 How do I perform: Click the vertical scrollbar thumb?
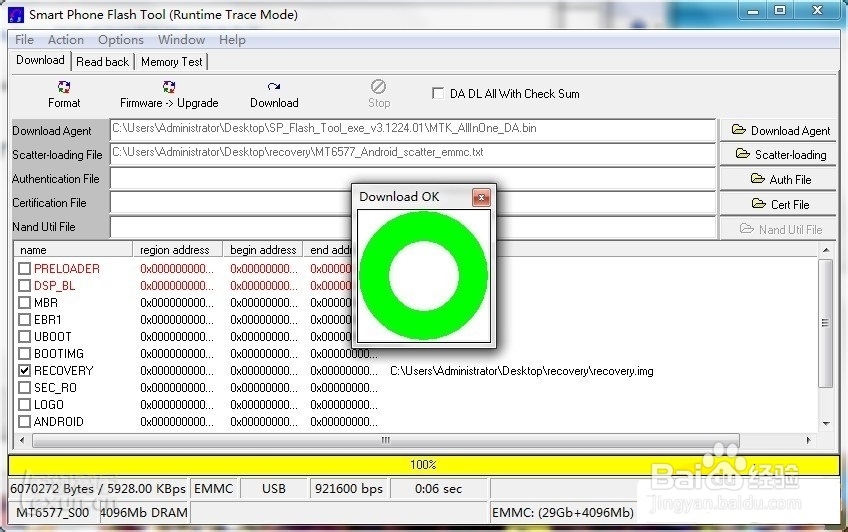coord(825,323)
